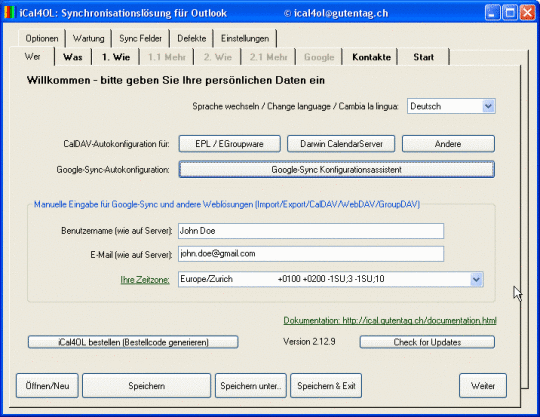Click into the Benutzername field

tap(311, 231)
